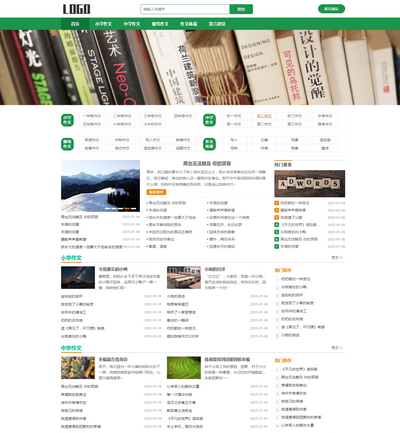Click the LOGO in the header
400x433 pixels.
point(76,9)
